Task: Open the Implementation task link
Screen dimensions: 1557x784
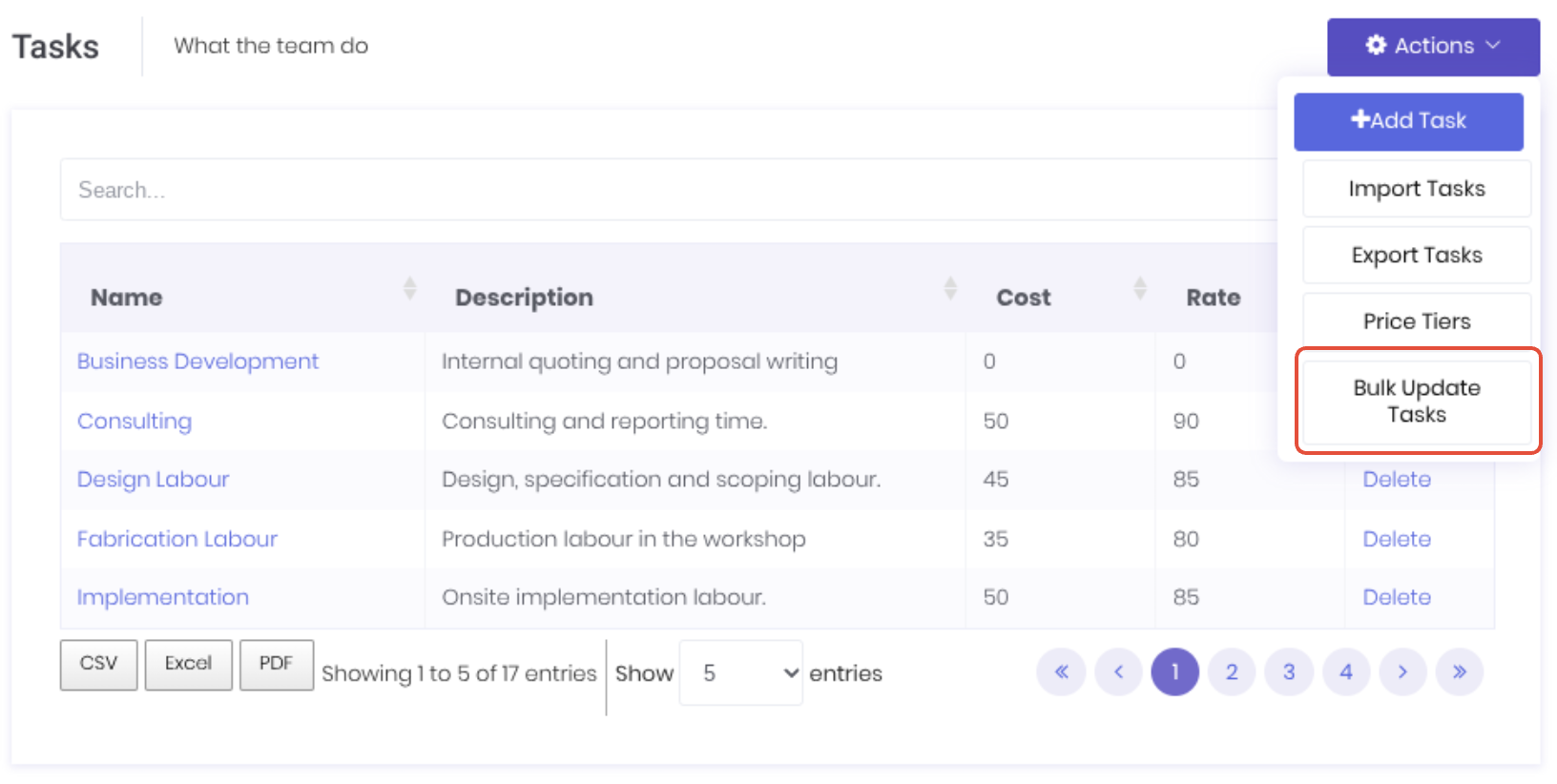Action: click(x=163, y=597)
